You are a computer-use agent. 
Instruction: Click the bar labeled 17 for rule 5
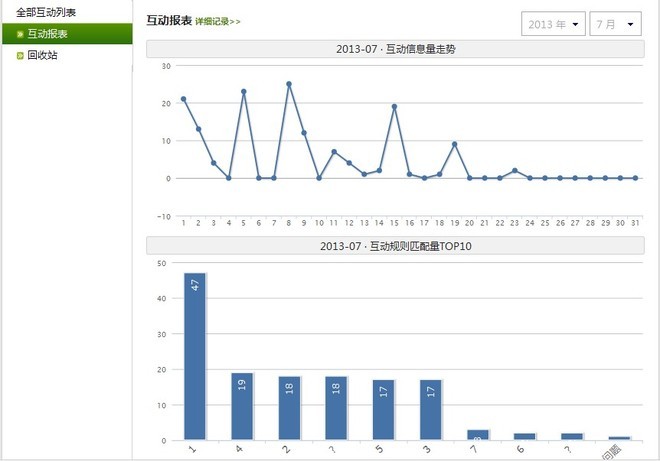383,410
